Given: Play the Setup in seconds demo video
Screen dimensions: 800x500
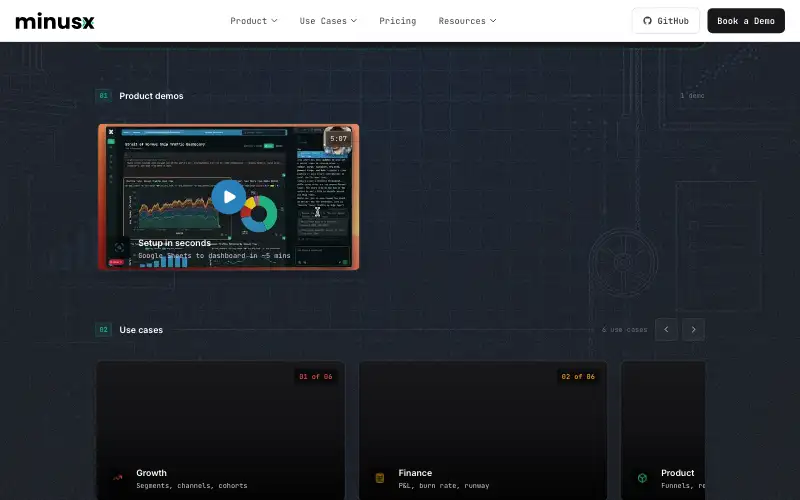Looking at the screenshot, I should pos(229,197).
